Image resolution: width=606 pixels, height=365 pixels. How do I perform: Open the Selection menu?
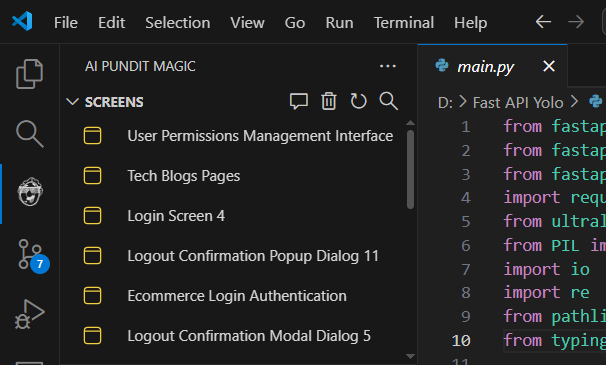point(178,23)
